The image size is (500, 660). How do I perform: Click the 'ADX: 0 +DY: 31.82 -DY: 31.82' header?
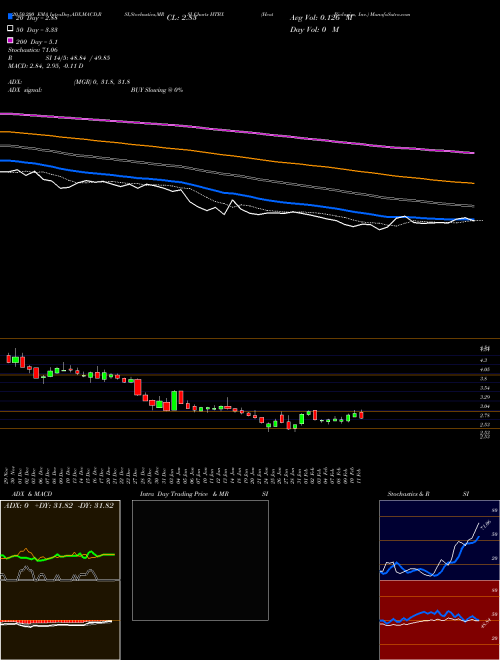59,506
